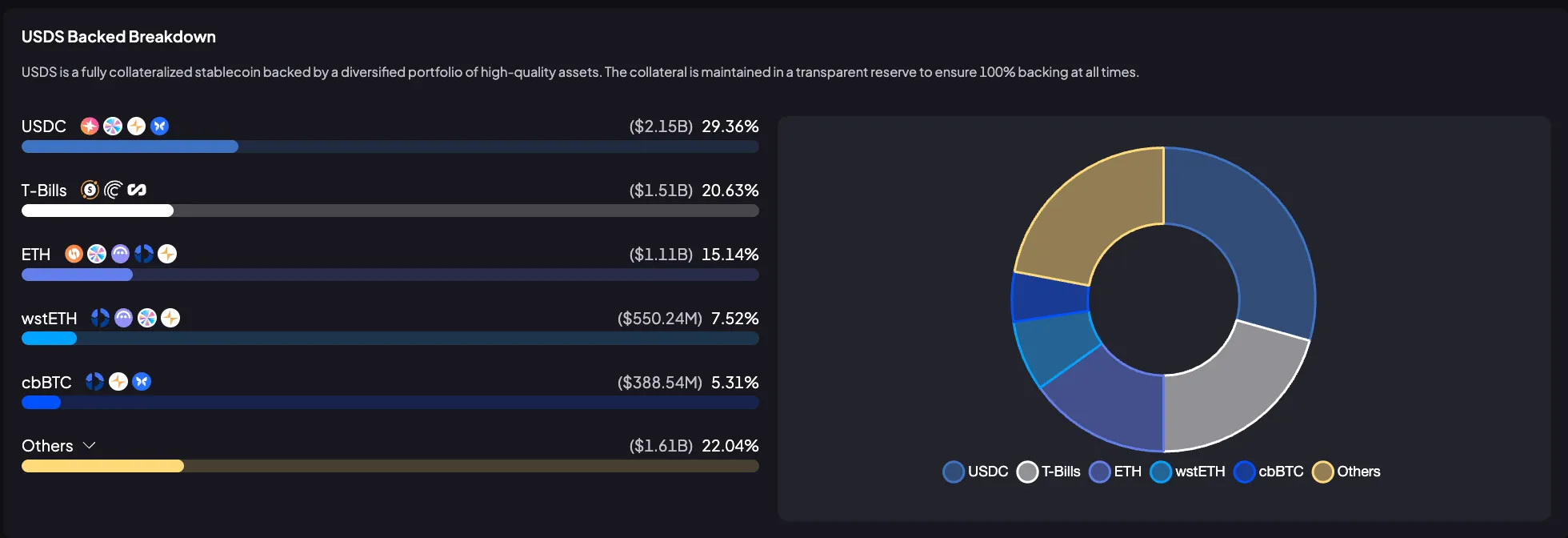Click the cream four-point star icon beside USDC
The height and width of the screenshot is (538, 1568).
[x=137, y=126]
